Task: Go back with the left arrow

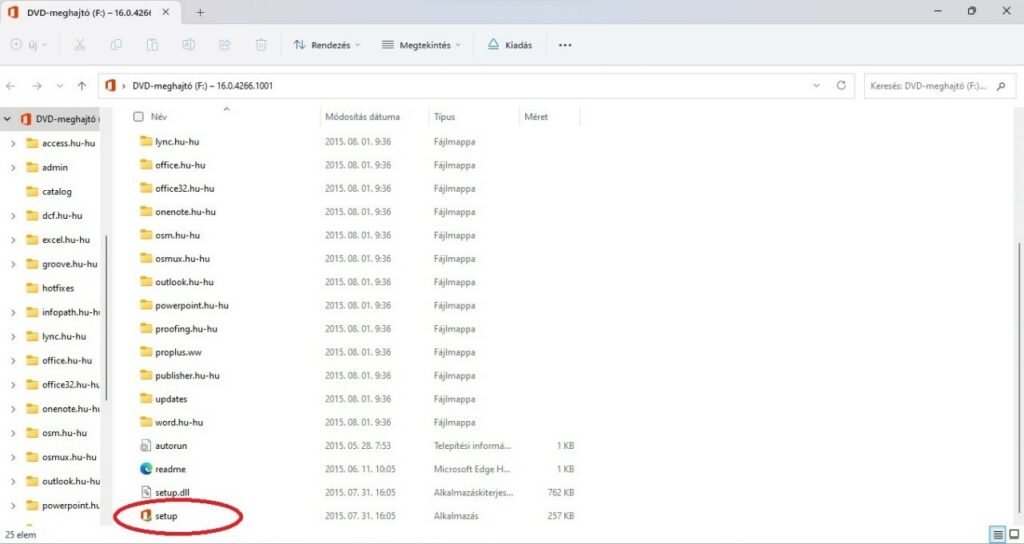Action: click(10, 86)
